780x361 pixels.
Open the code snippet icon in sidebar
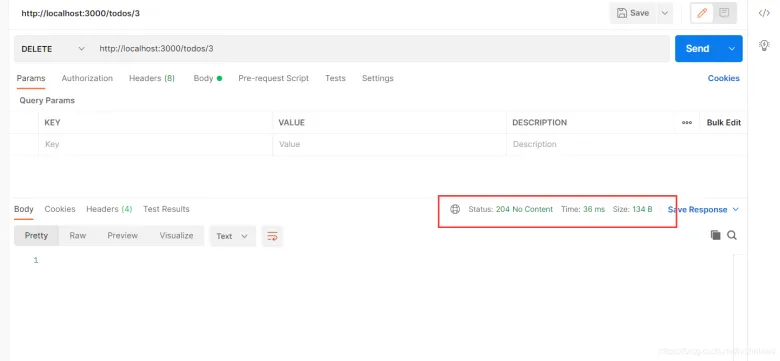click(x=764, y=13)
